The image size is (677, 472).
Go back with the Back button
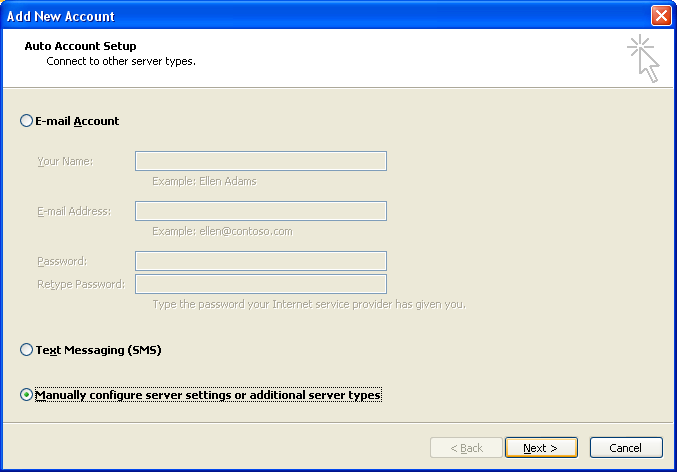pos(466,448)
